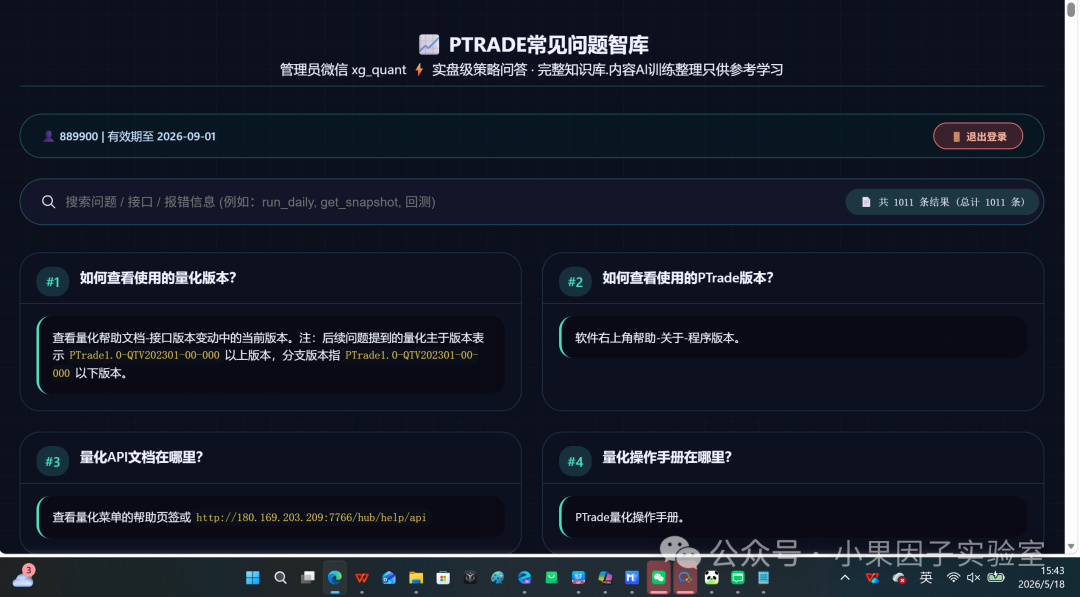This screenshot has height=597, width=1080.
Task: Open the weather widget with the 3 badge
Action: (23, 576)
